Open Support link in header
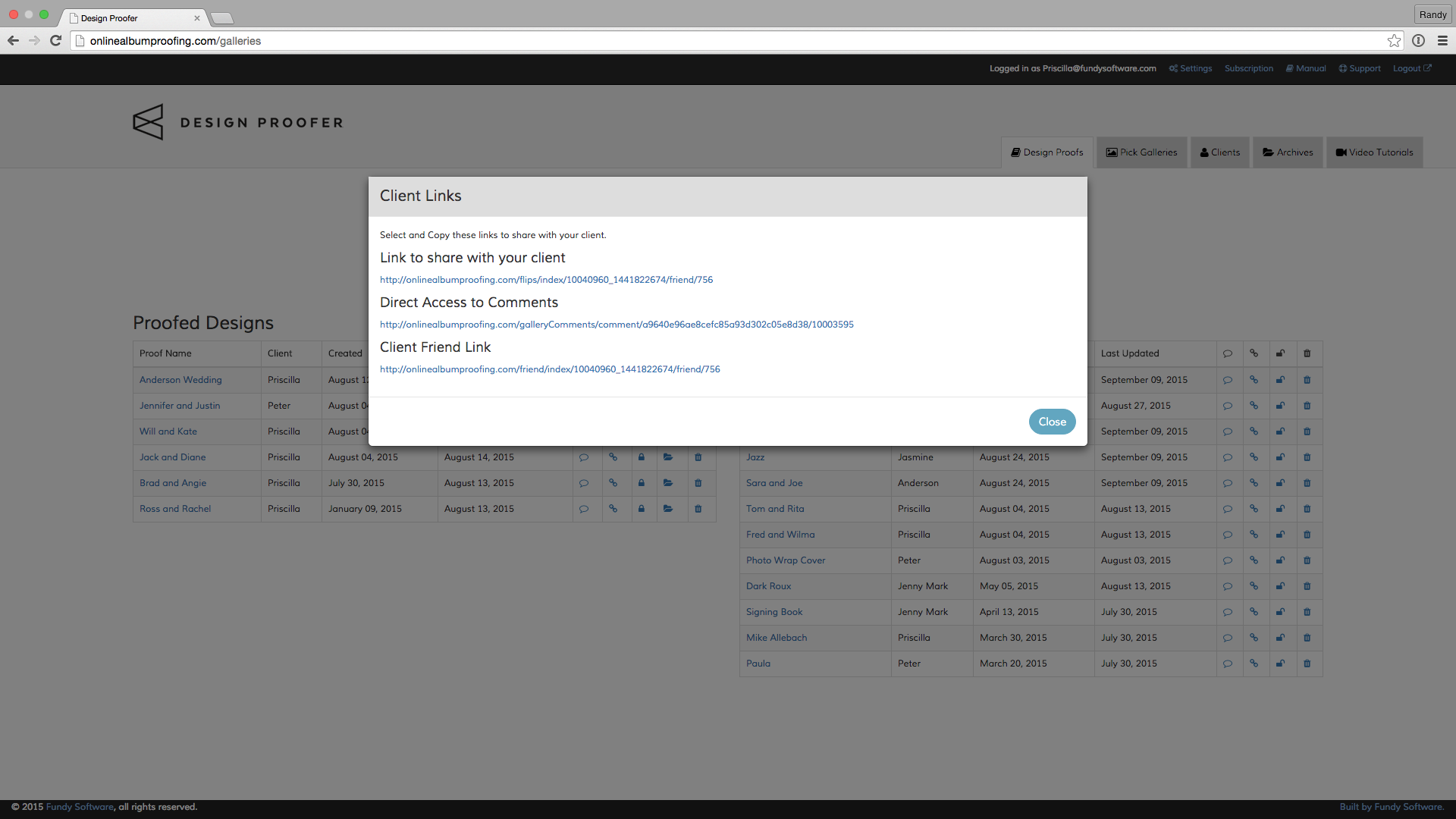 (1360, 68)
